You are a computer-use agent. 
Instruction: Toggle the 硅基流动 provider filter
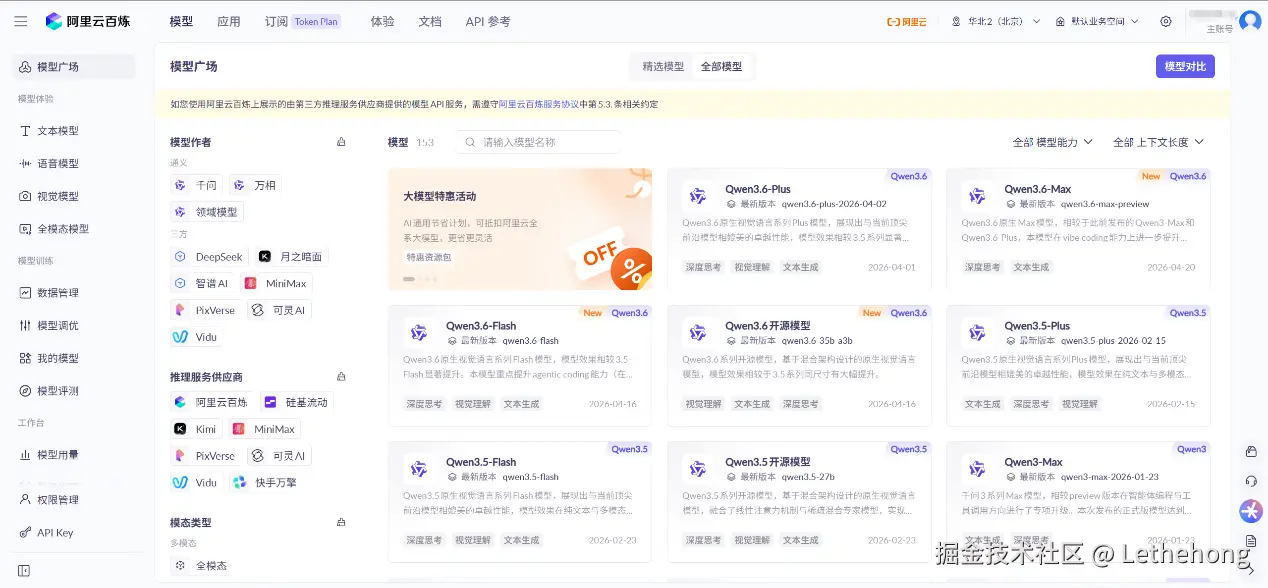tap(295, 402)
